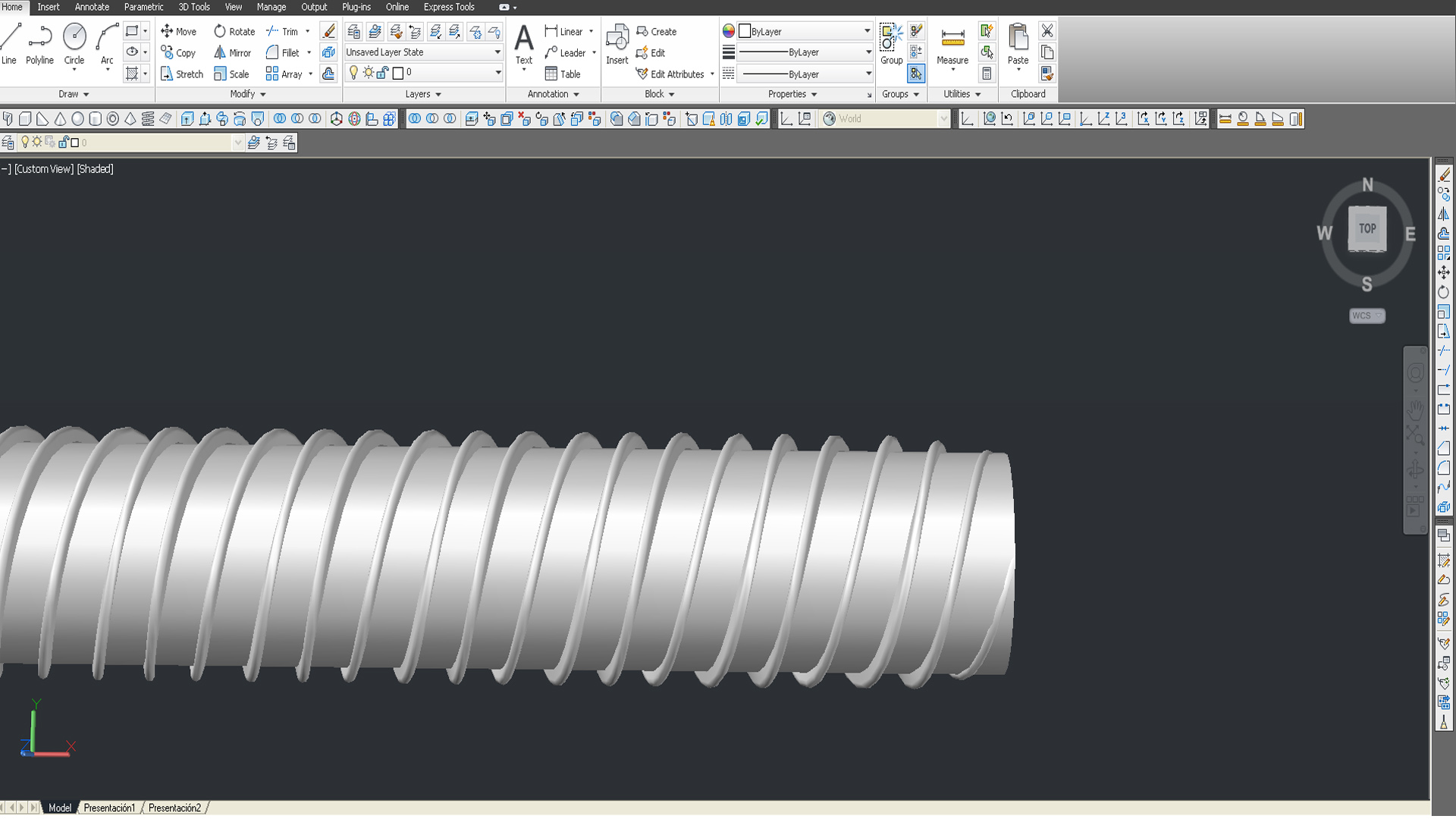This screenshot has height=819, width=1456.
Task: Click the TOP face of ViewCube
Action: (x=1367, y=227)
